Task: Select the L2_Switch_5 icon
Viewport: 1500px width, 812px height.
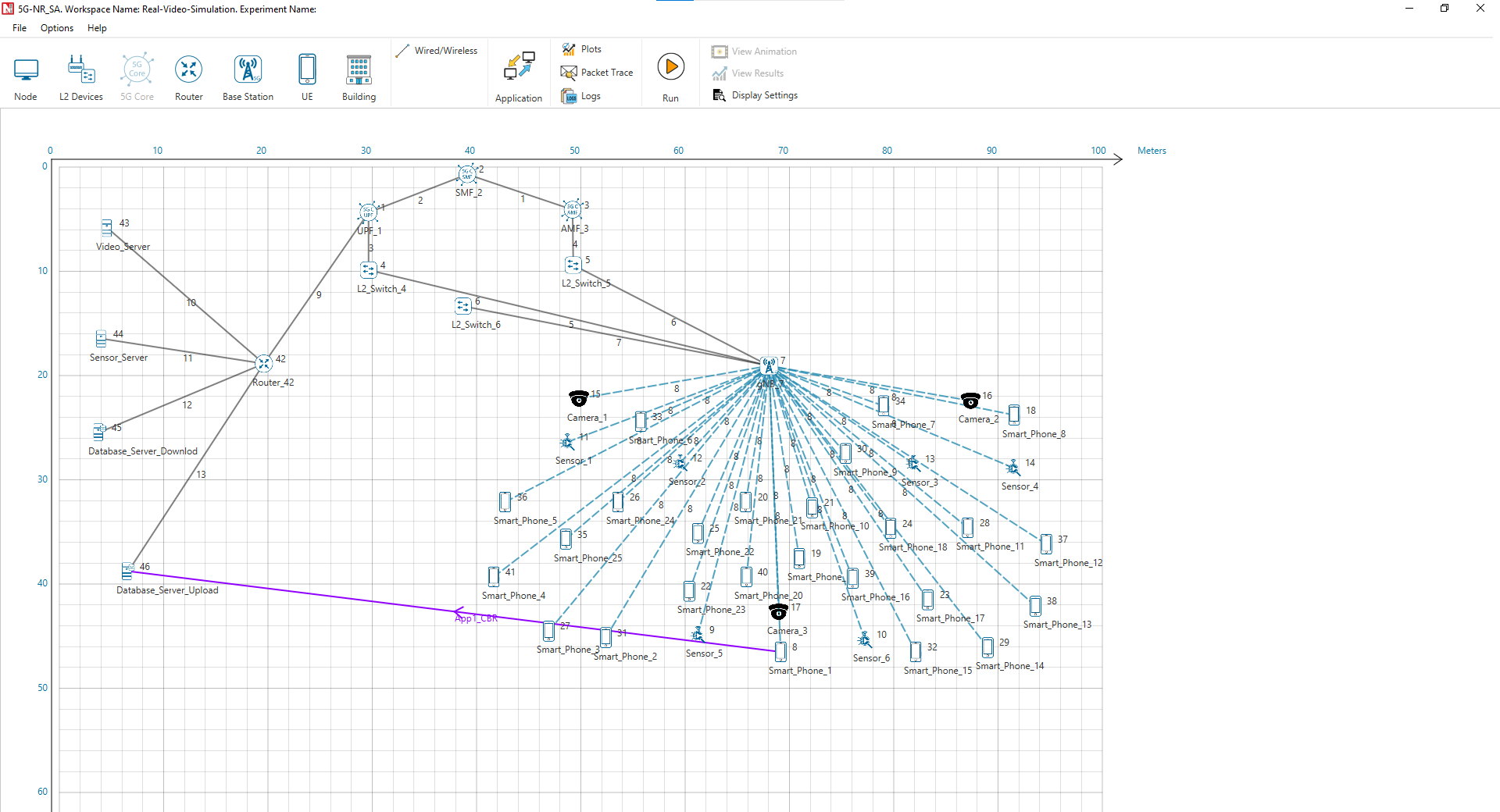Action: point(573,265)
